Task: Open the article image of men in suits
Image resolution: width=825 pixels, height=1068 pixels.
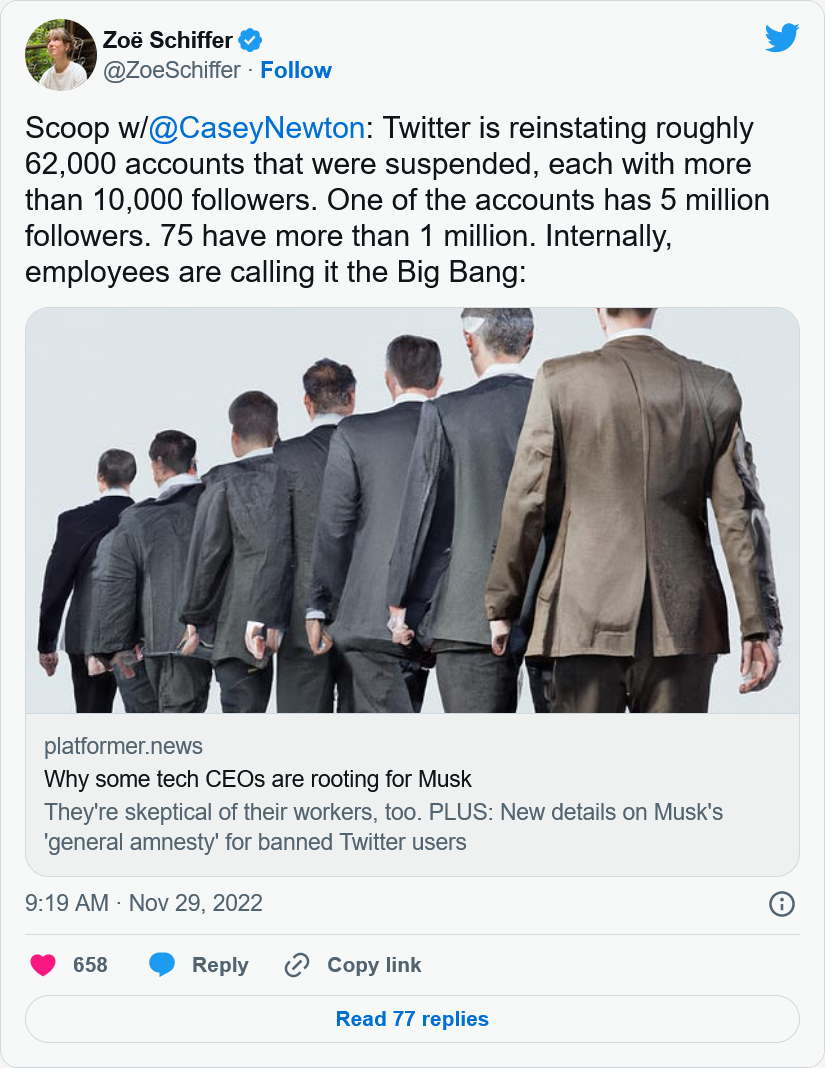Action: click(x=412, y=510)
